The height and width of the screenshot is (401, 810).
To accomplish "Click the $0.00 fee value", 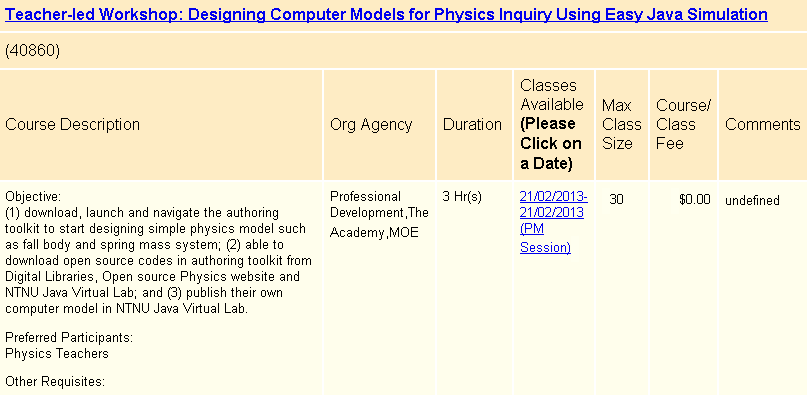I will pos(694,200).
